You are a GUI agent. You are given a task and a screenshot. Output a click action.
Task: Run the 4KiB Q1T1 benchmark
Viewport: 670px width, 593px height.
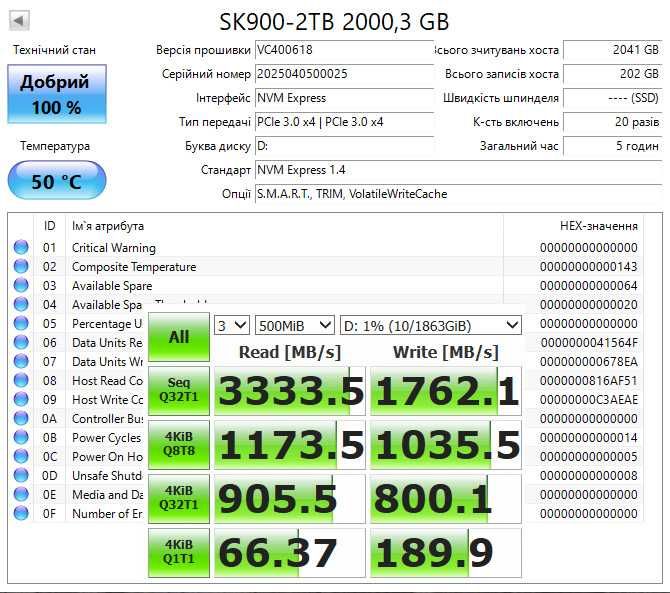pos(179,552)
